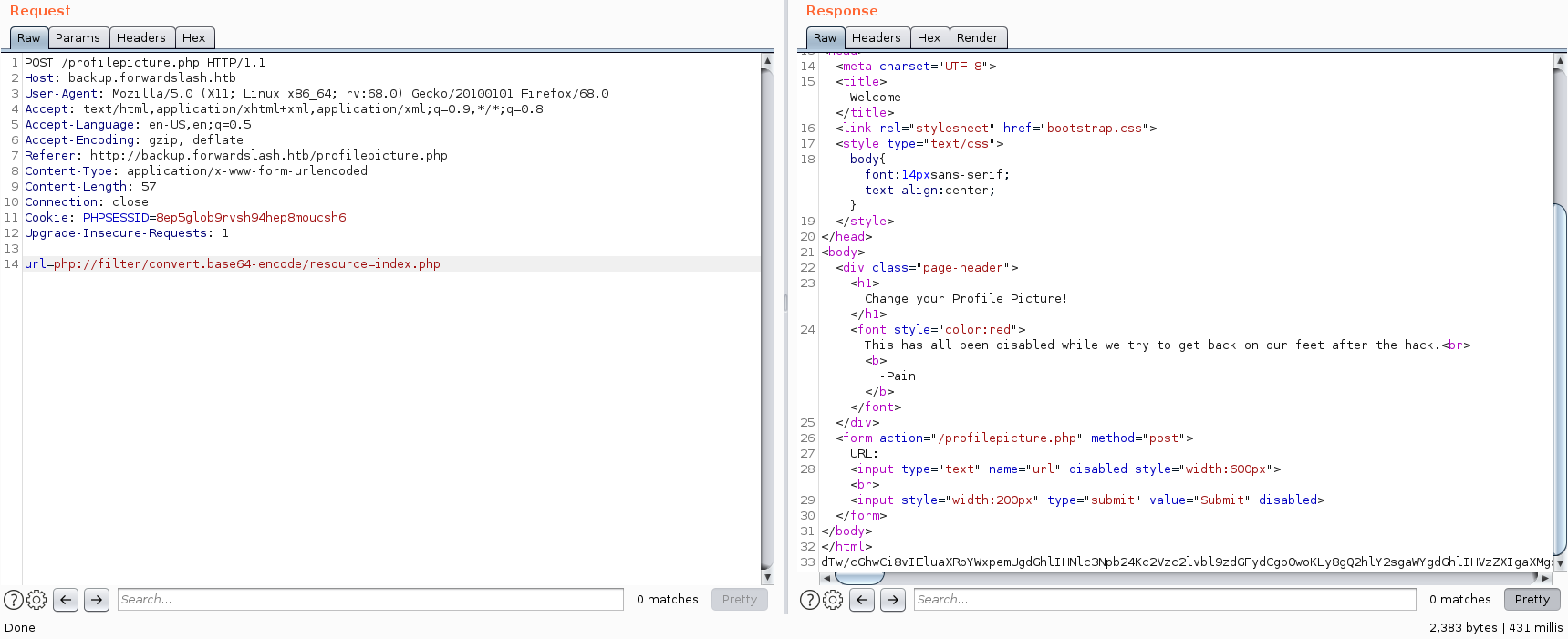Click Request scrollbar up arrow
This screenshot has height=639, width=1568.
767,60
